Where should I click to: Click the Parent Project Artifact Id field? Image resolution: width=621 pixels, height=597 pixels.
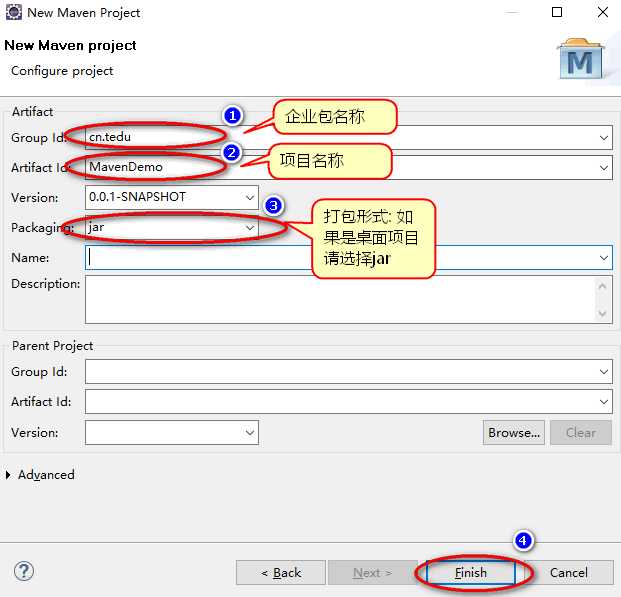tap(349, 402)
